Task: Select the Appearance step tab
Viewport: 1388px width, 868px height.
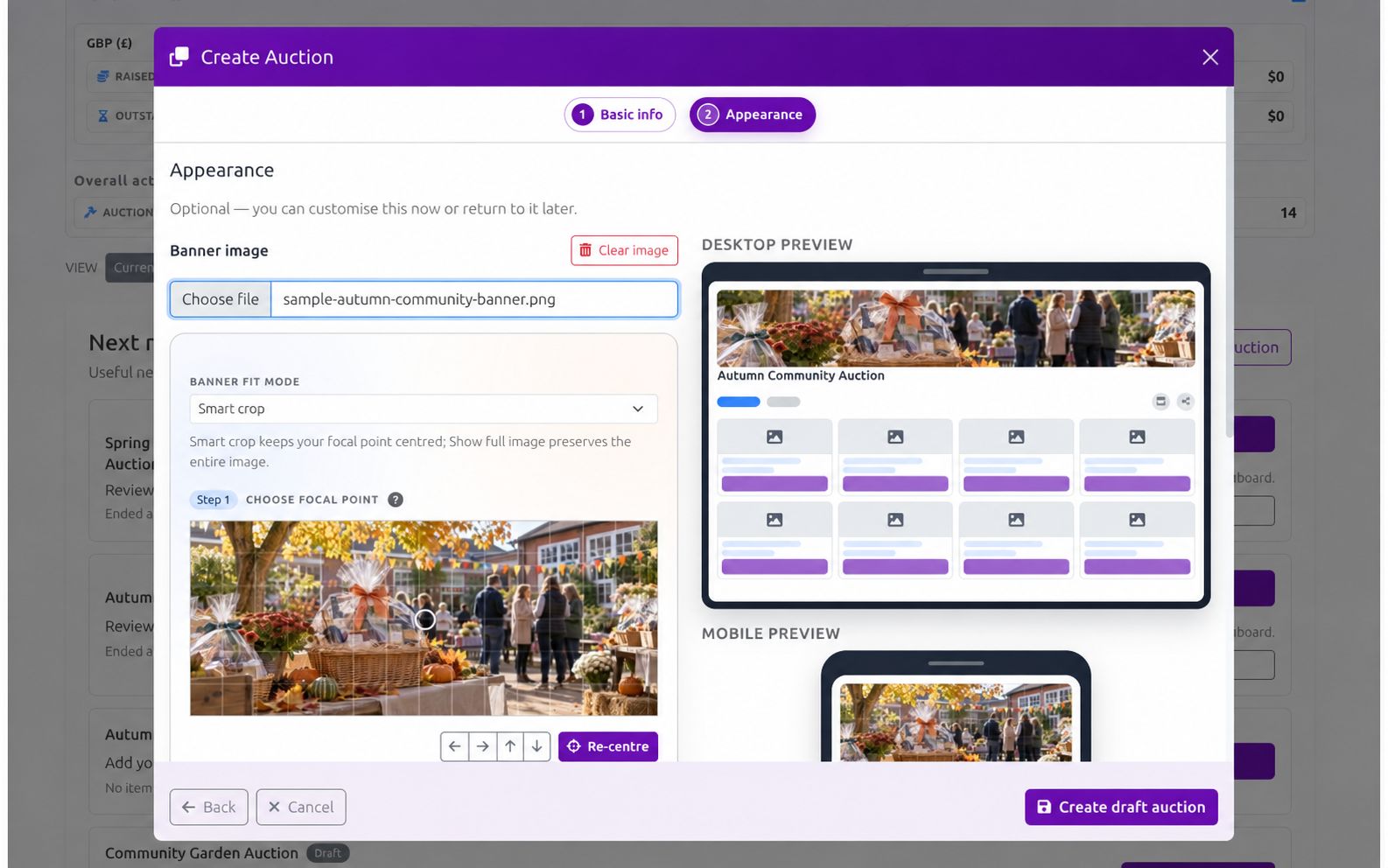Action: (x=752, y=115)
